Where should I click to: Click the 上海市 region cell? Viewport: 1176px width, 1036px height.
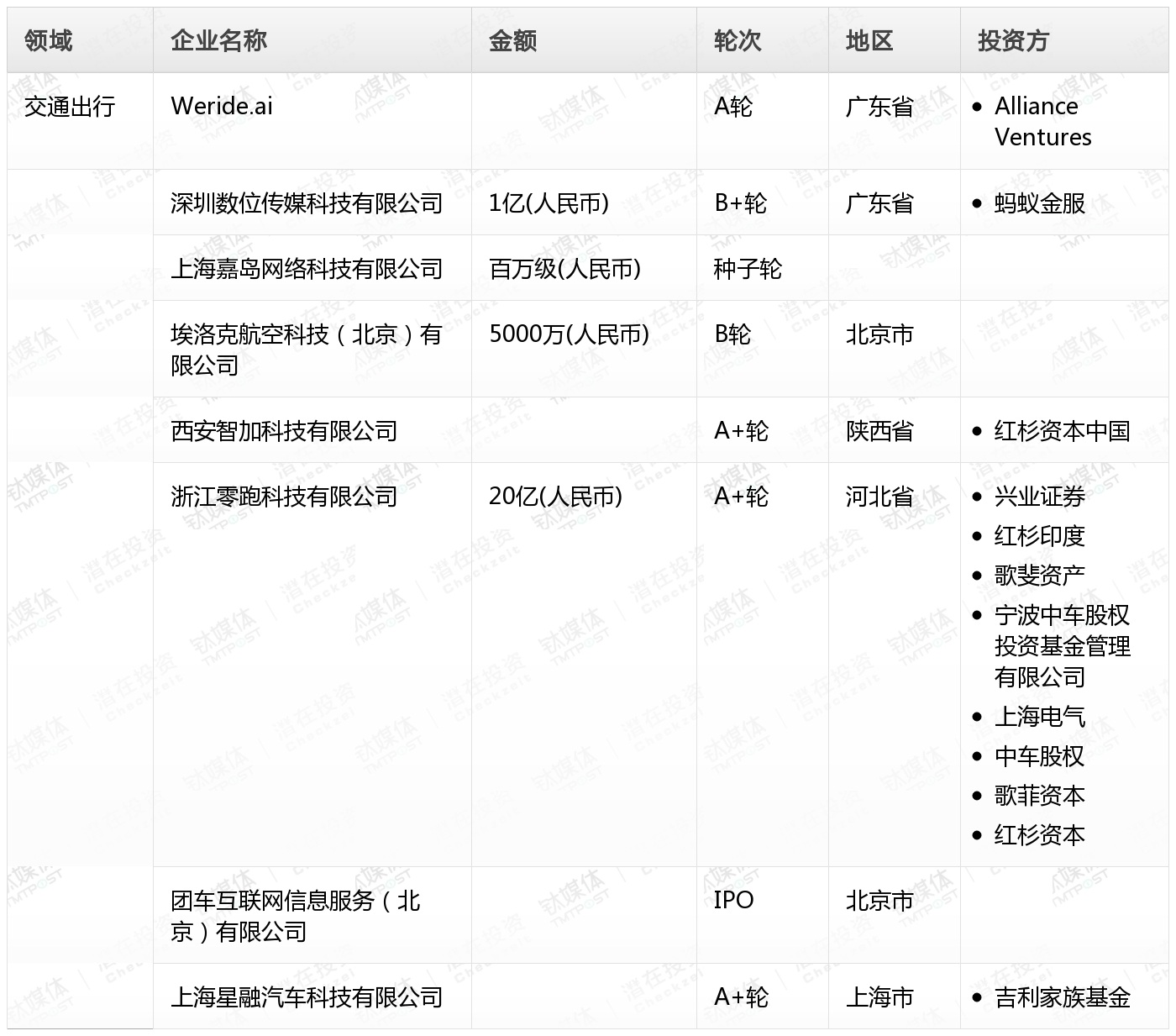879,997
